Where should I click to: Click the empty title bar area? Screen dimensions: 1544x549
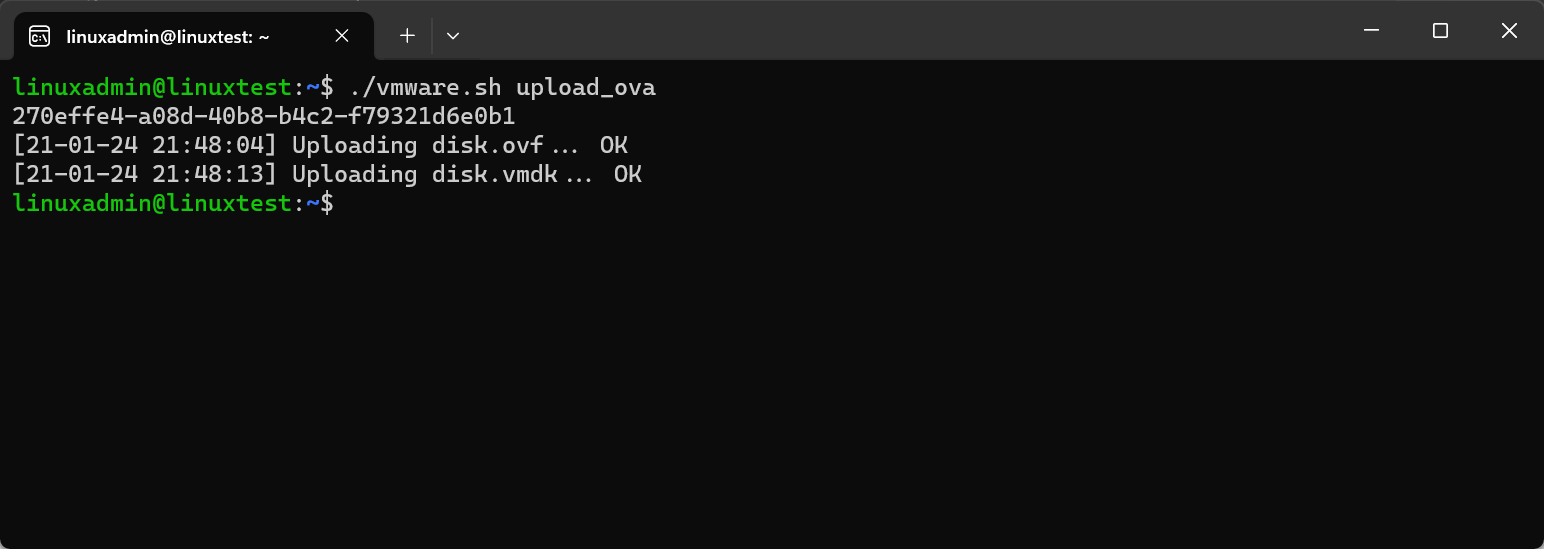point(900,31)
